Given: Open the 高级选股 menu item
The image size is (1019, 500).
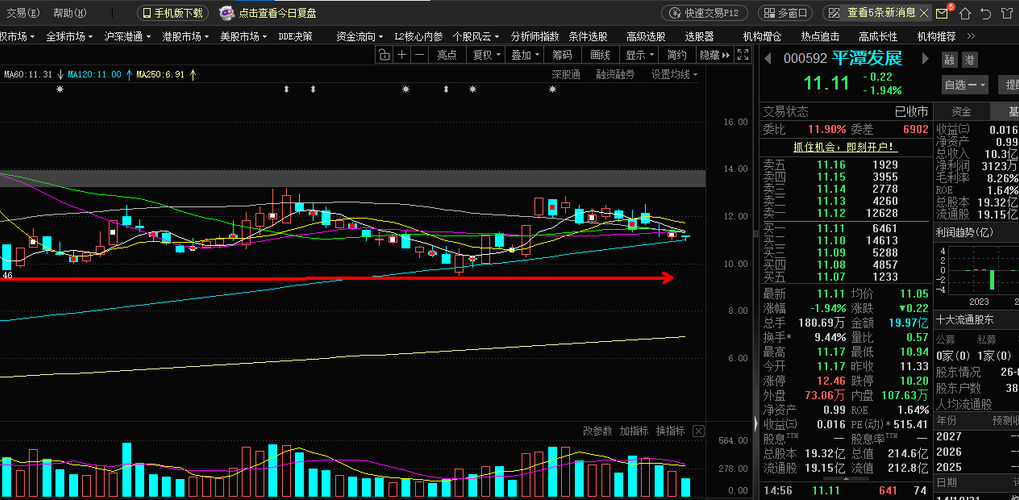Looking at the screenshot, I should [646, 36].
